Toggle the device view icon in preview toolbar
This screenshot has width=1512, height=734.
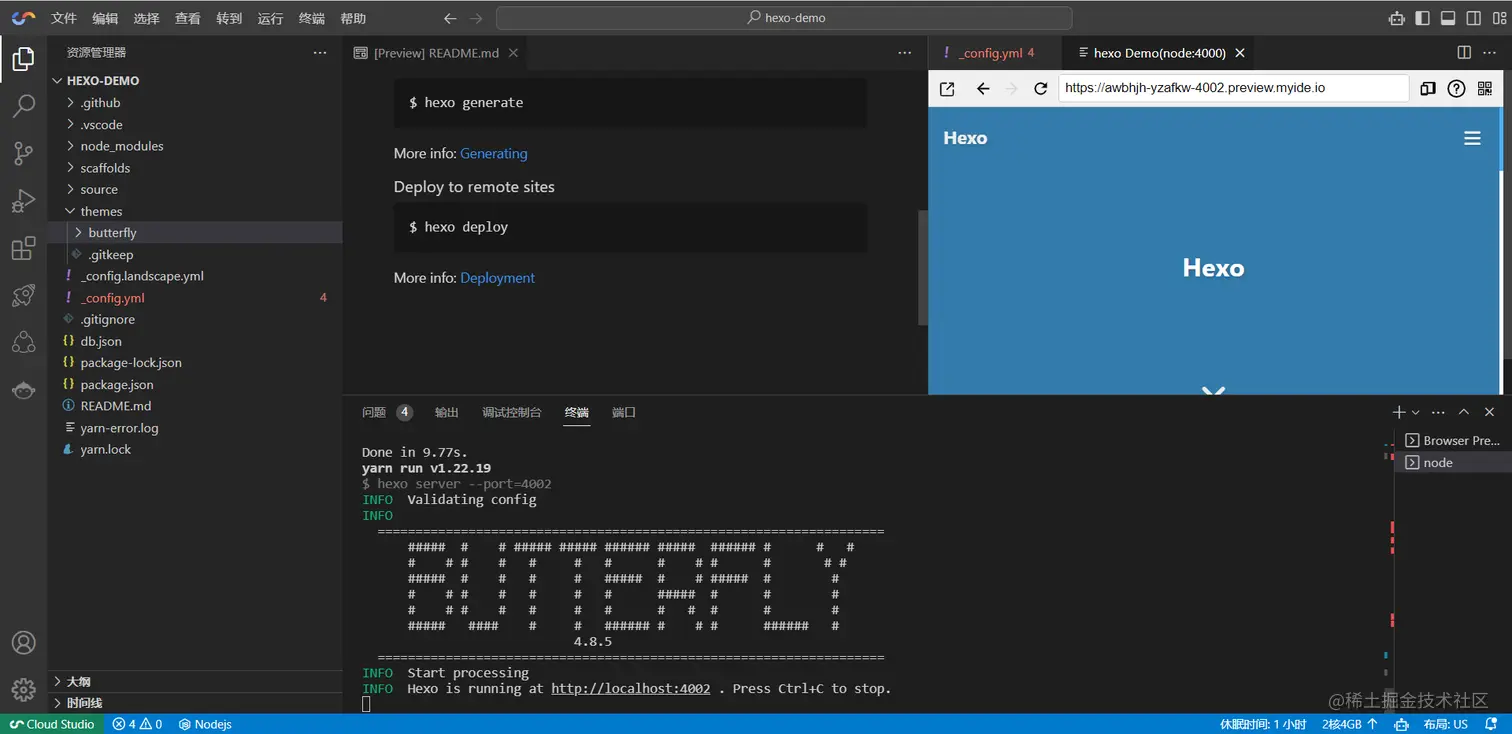click(1428, 88)
